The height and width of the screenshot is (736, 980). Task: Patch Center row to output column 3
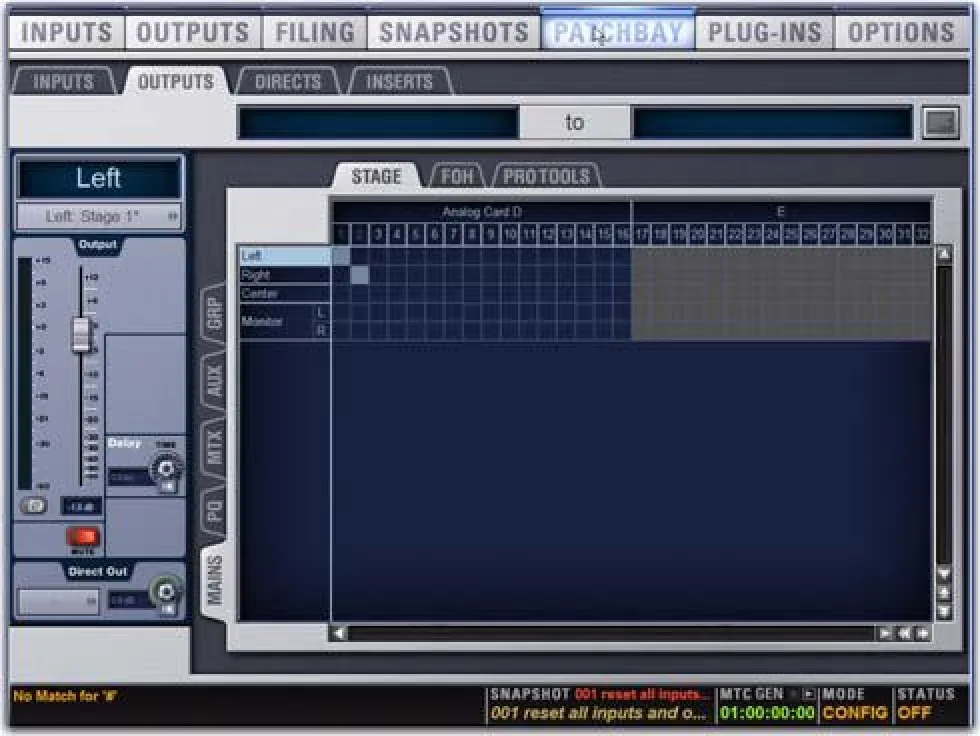point(379,294)
